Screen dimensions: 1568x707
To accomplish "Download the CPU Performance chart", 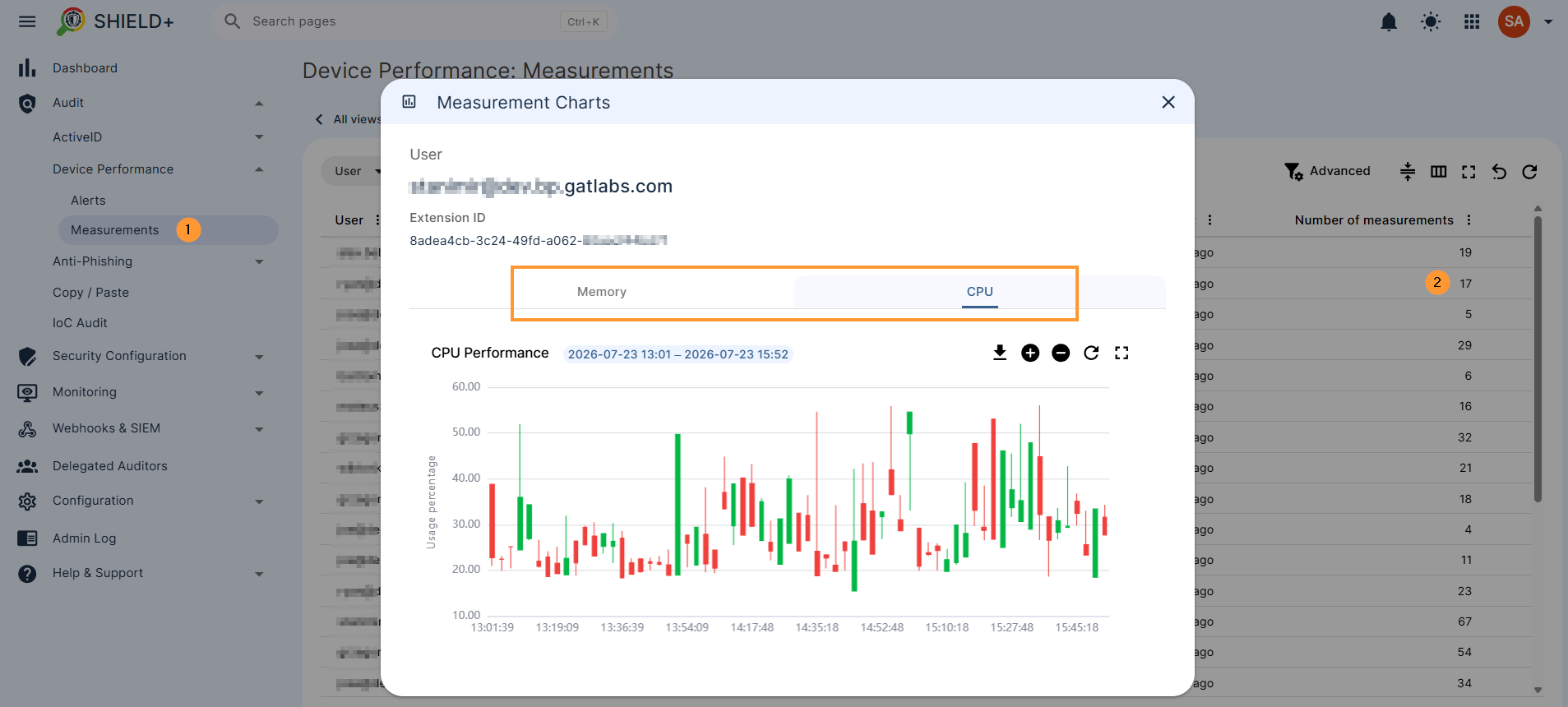I will point(1000,353).
